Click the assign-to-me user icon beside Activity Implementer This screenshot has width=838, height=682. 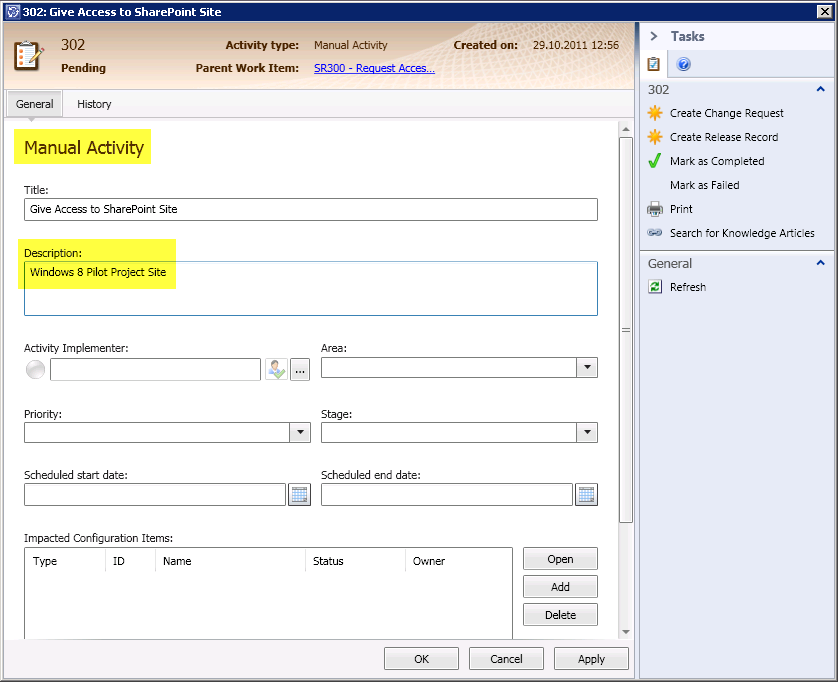click(276, 369)
